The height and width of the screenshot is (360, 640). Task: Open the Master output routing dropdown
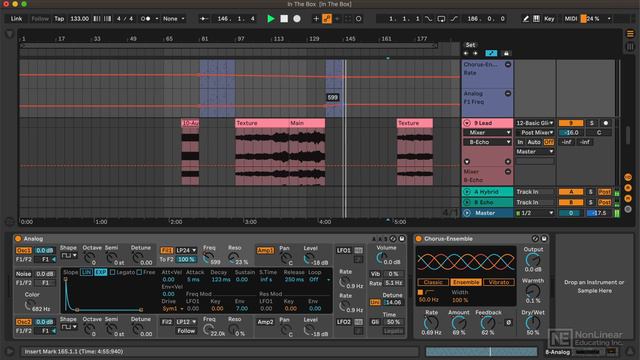[535, 151]
